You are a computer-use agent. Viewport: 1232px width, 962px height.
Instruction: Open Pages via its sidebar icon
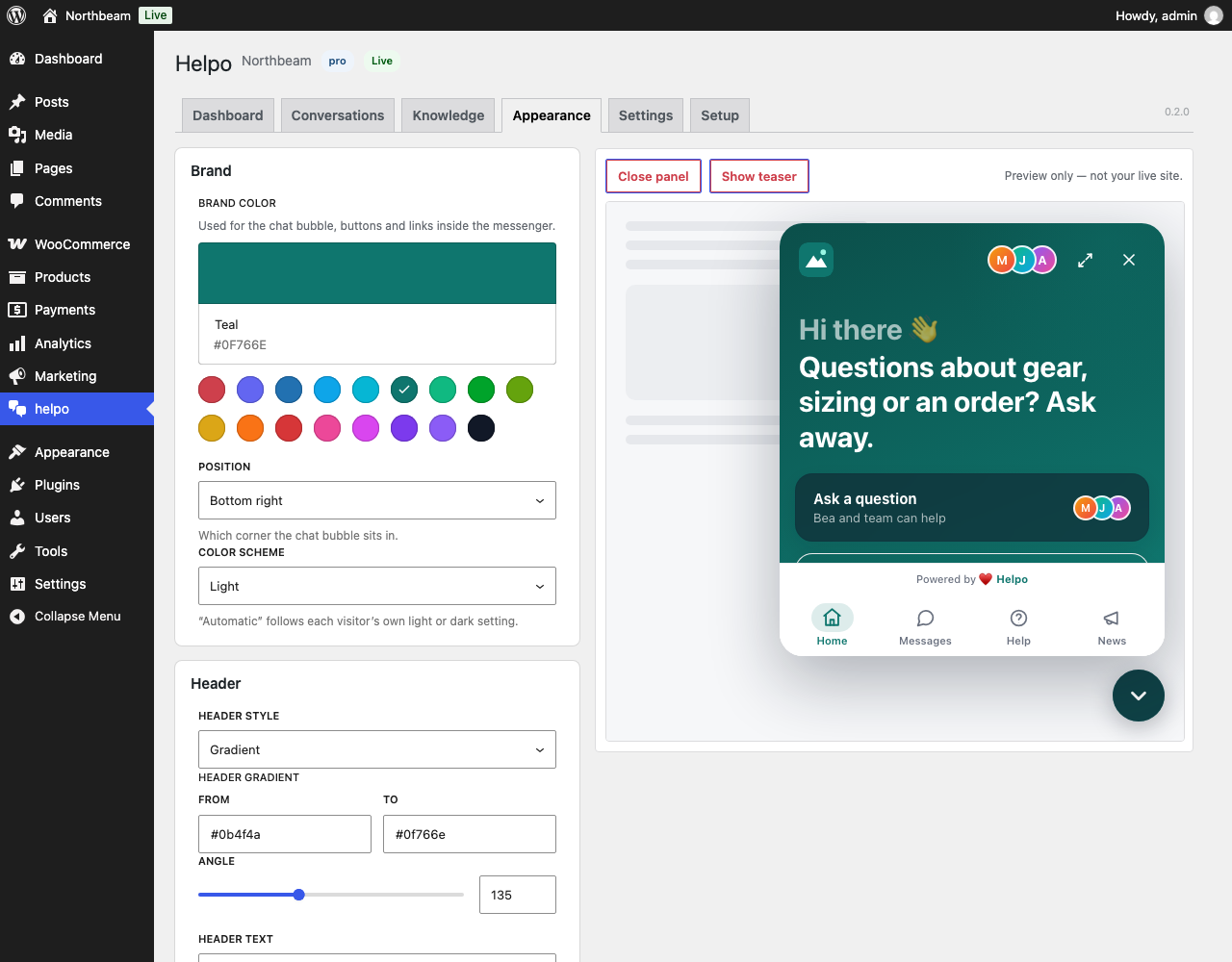17,168
